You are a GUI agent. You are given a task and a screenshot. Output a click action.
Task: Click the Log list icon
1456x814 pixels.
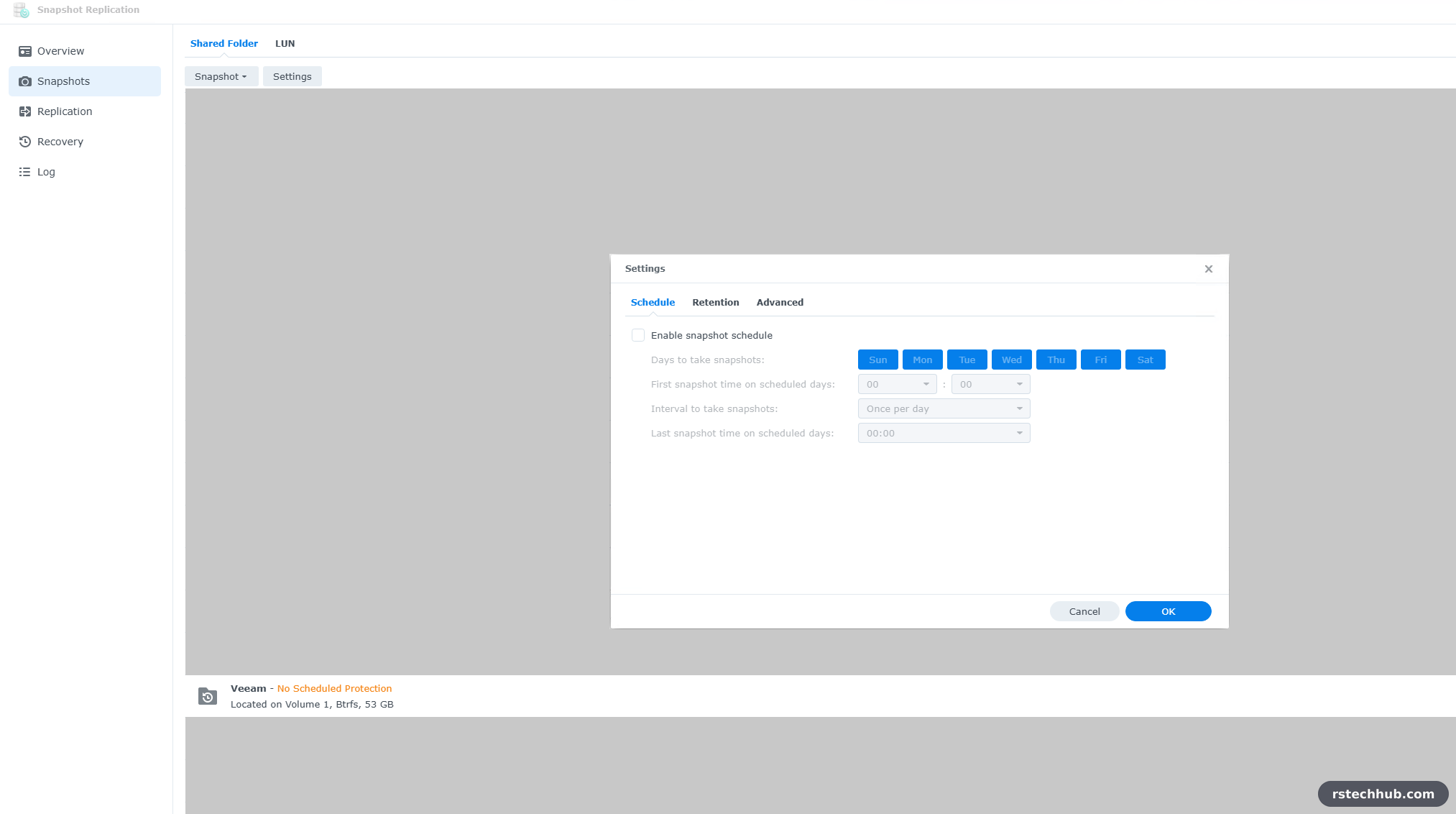click(x=25, y=172)
